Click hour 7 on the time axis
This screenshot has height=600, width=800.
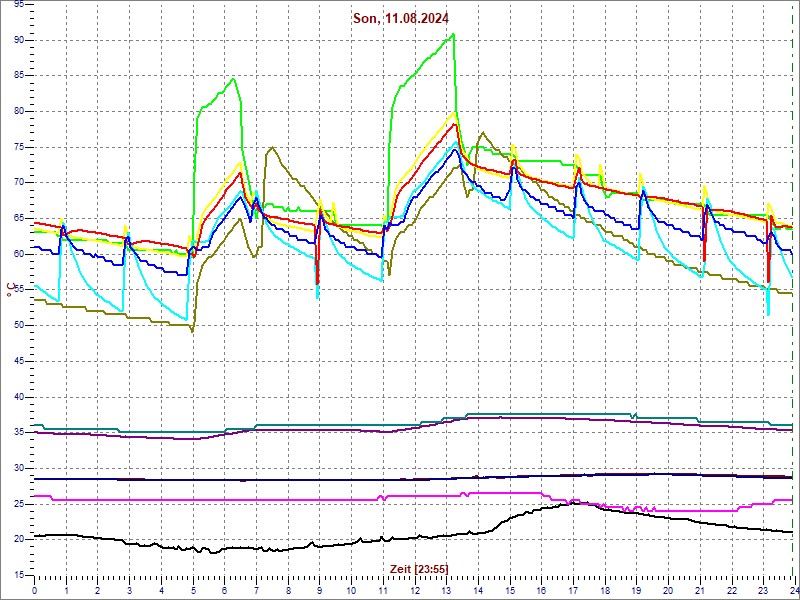(x=256, y=589)
